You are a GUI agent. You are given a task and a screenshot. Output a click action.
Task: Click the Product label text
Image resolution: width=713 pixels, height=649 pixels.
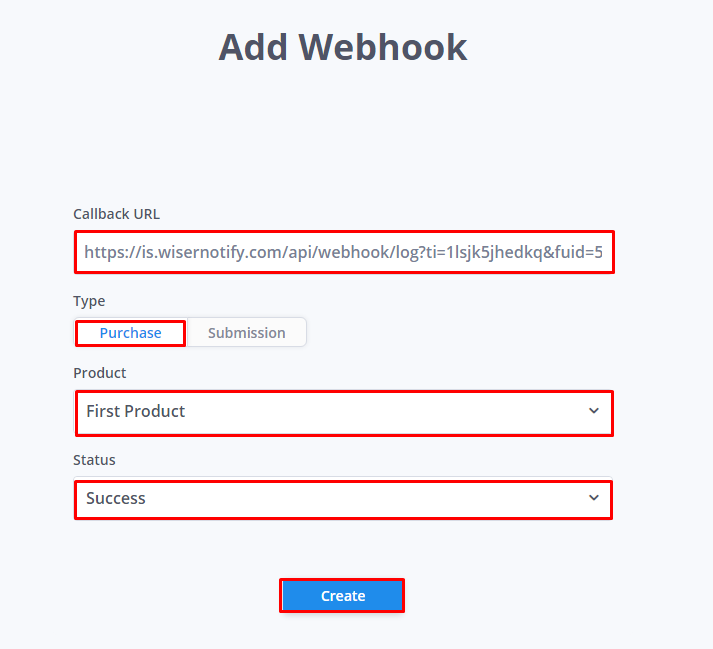[x=100, y=373]
